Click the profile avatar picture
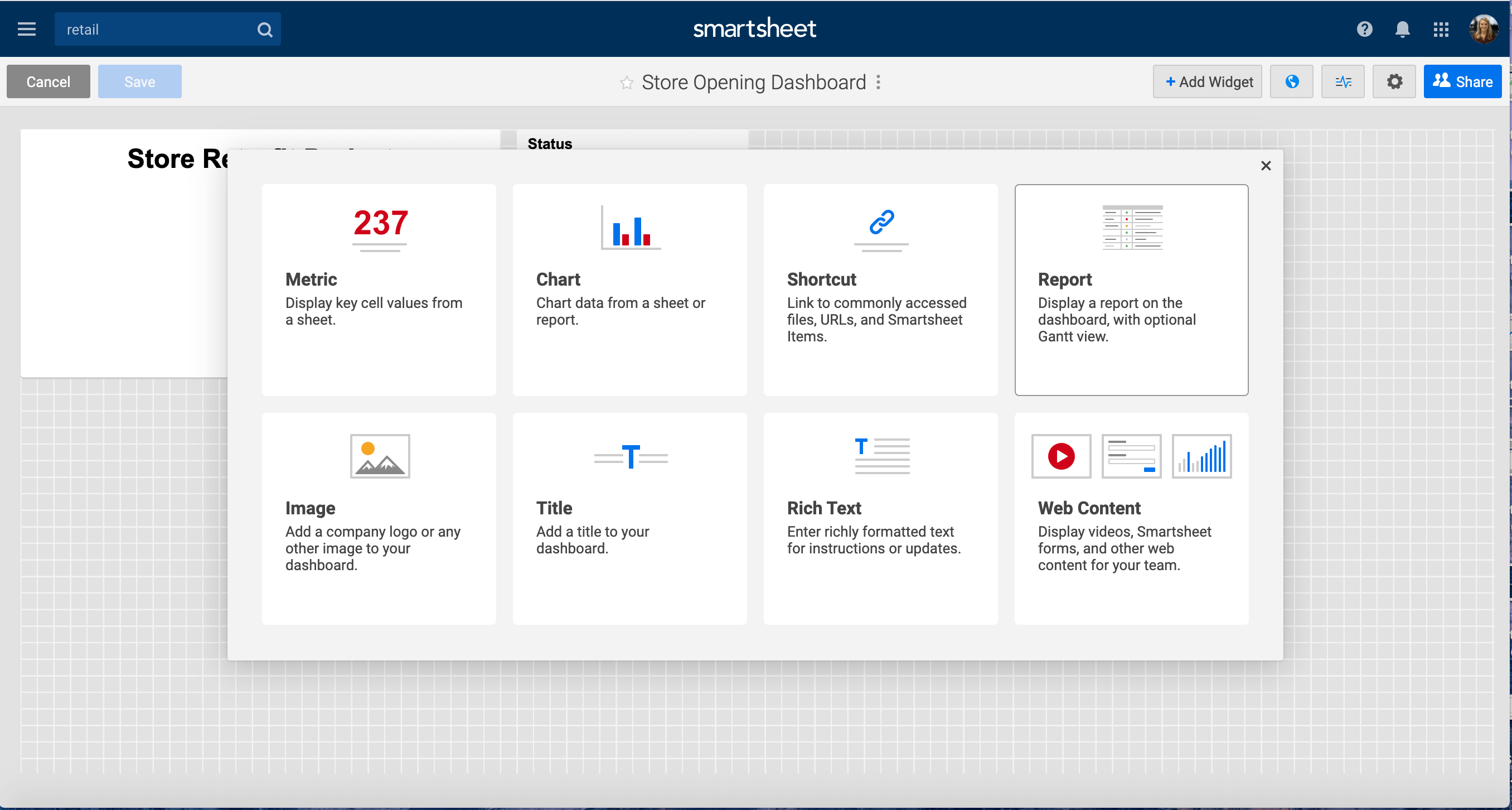The height and width of the screenshot is (810, 1512). tap(1484, 29)
